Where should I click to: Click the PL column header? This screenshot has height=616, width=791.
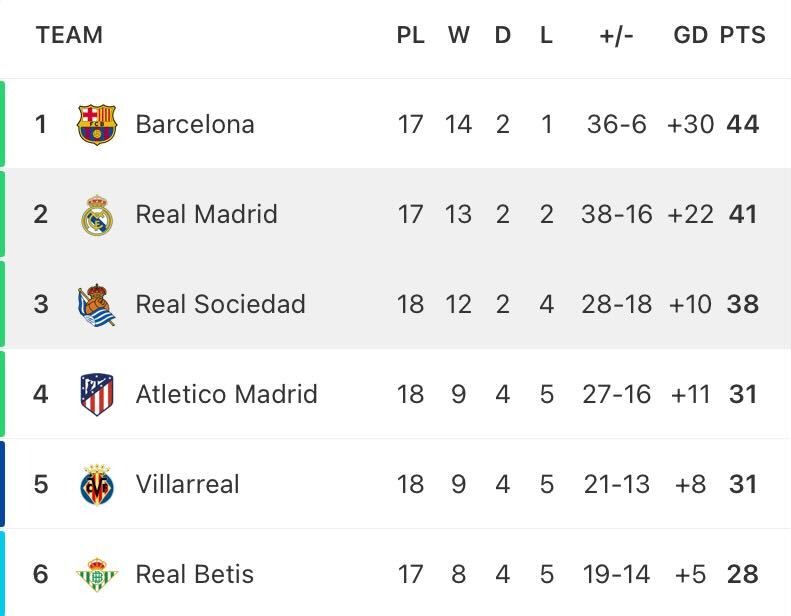click(x=410, y=35)
